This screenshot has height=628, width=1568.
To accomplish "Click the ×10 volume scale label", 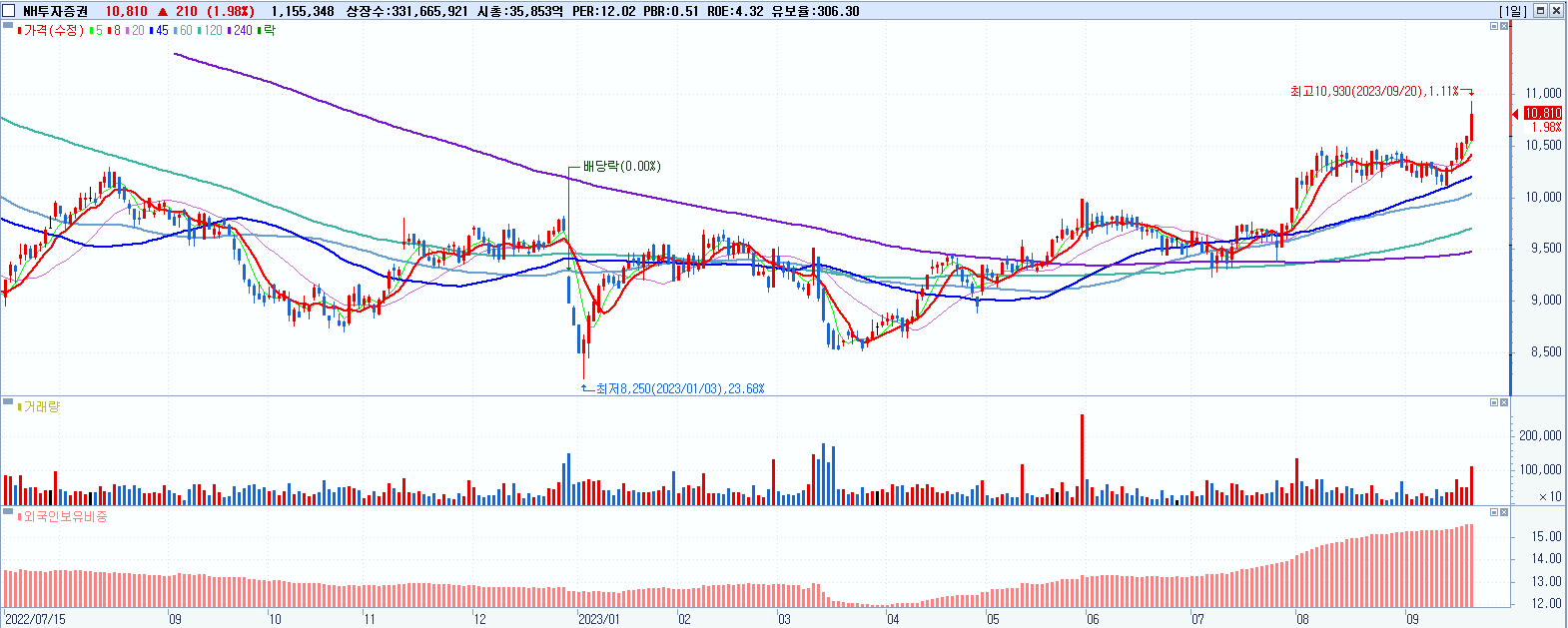I will (1550, 496).
